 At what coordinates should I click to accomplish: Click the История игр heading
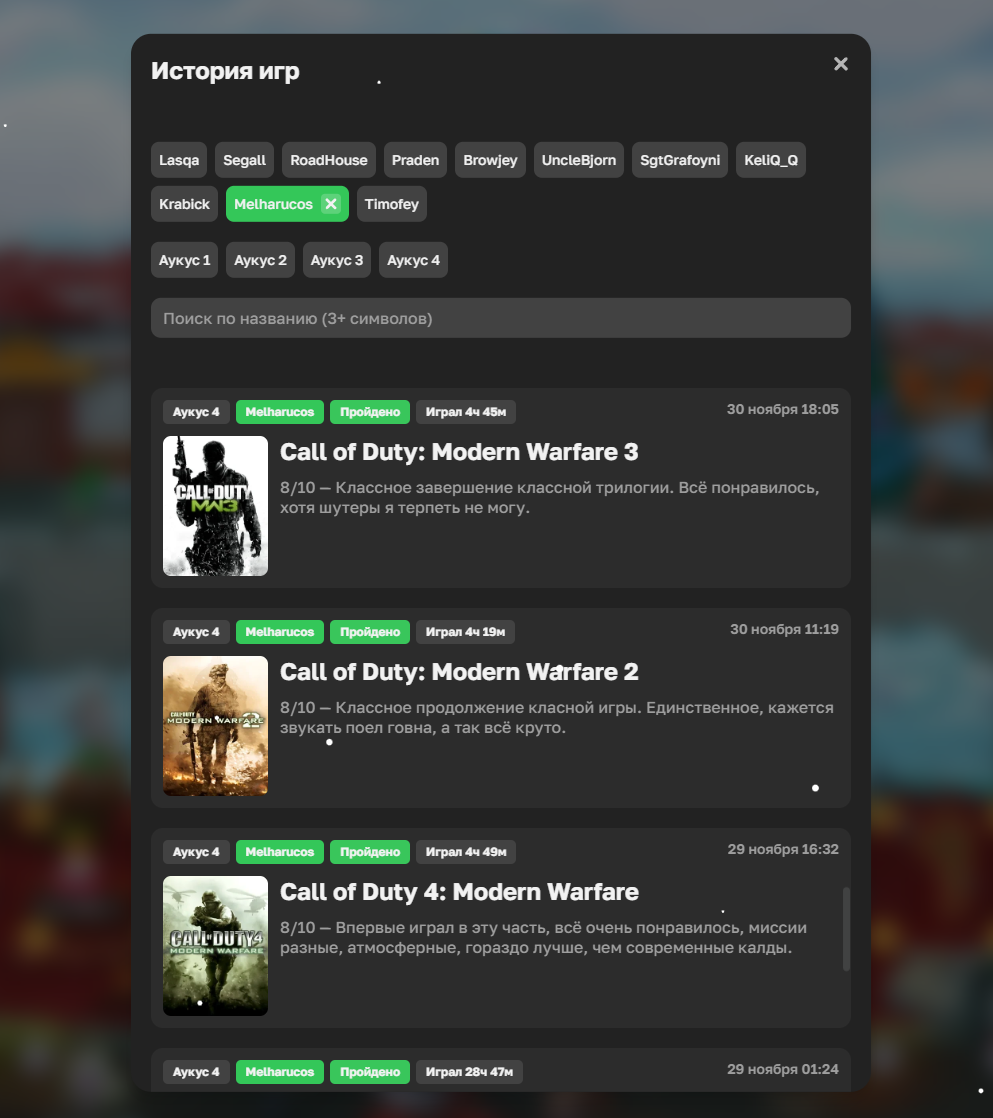click(225, 71)
